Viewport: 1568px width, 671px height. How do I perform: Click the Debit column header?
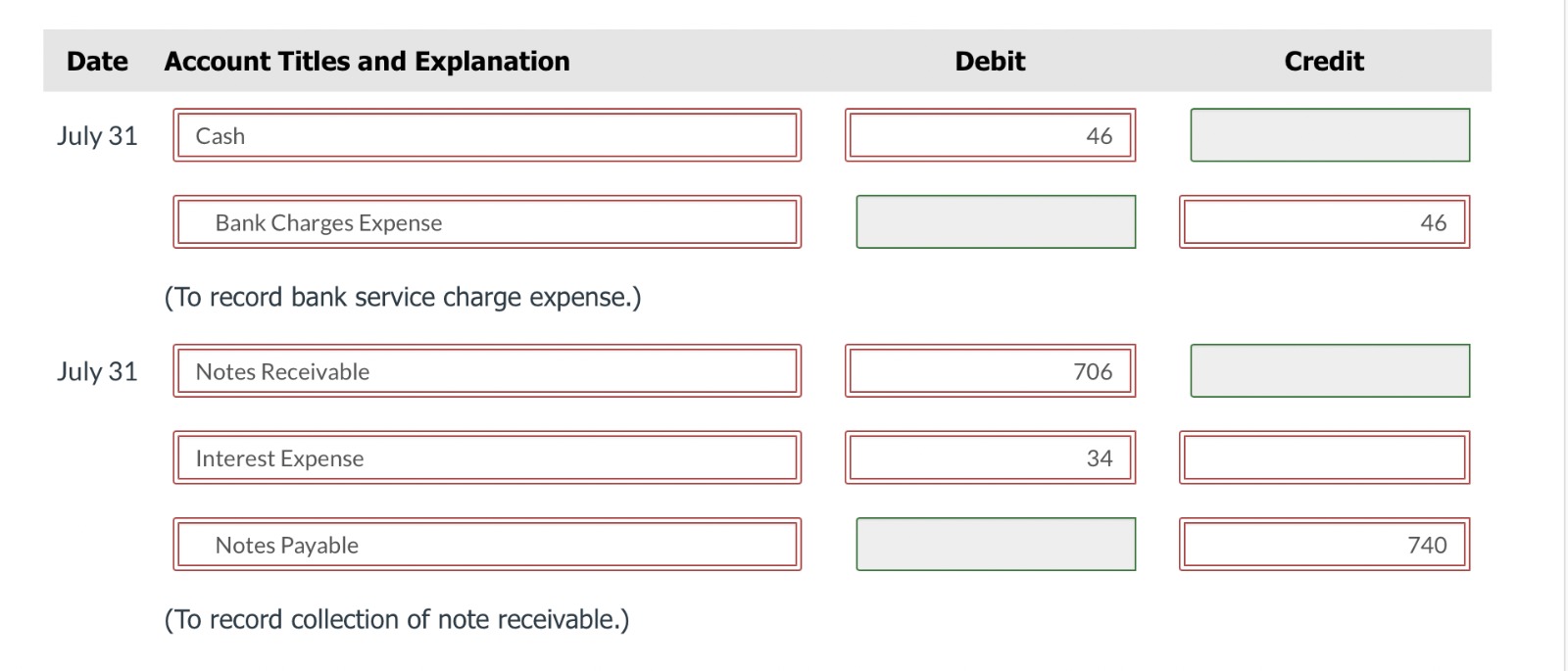point(990,61)
